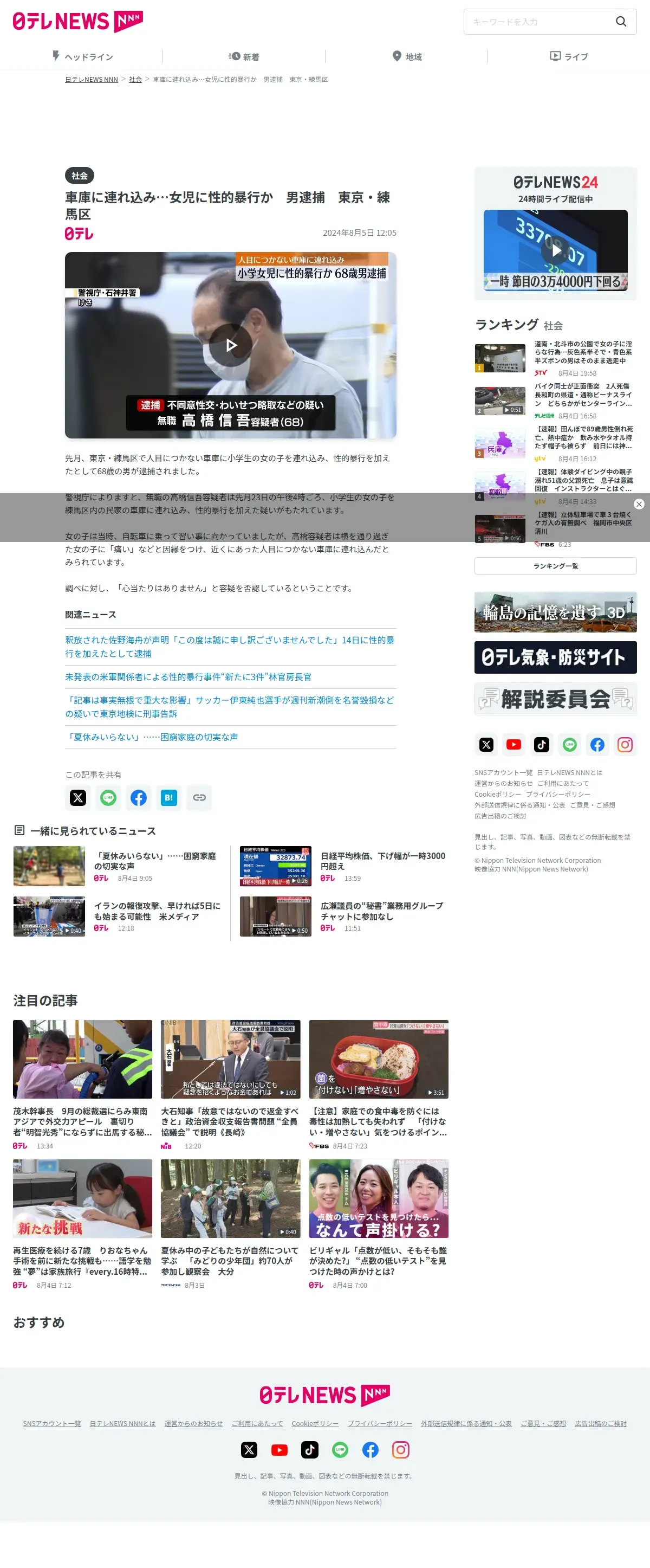This screenshot has height=1568, width=650.
Task: Open 大石知事 featured article thumbnail
Action: [230, 1059]
